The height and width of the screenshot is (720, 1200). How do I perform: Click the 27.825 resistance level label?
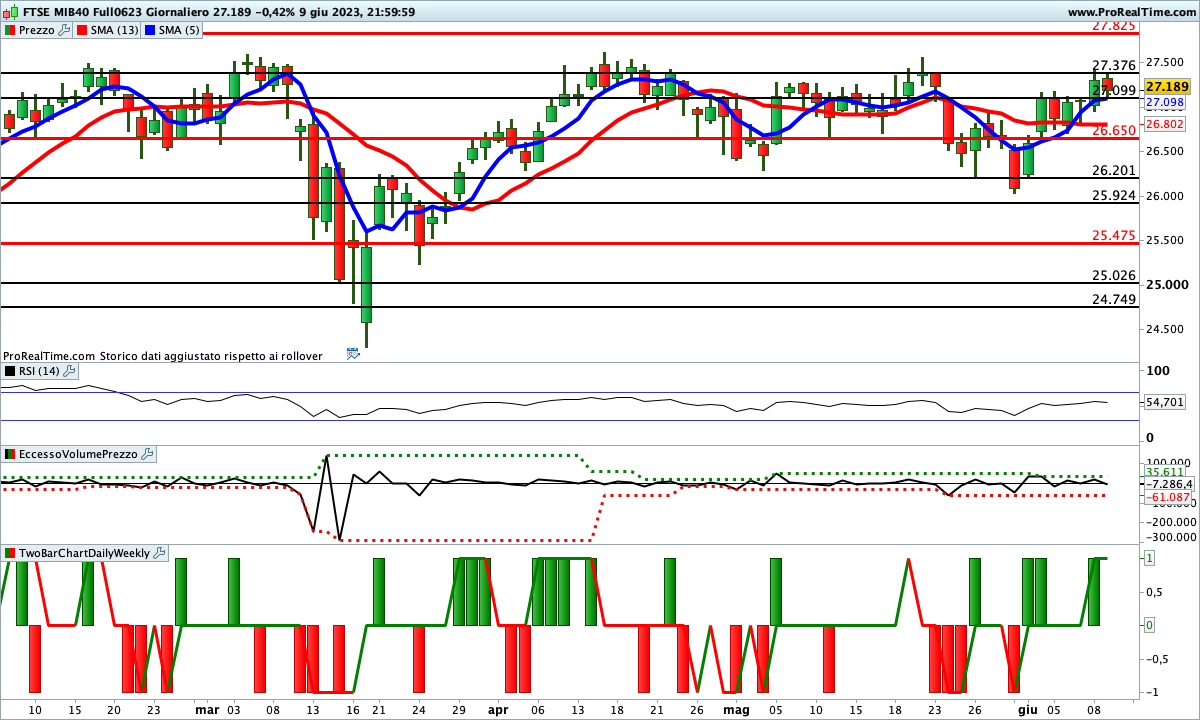tap(1113, 25)
